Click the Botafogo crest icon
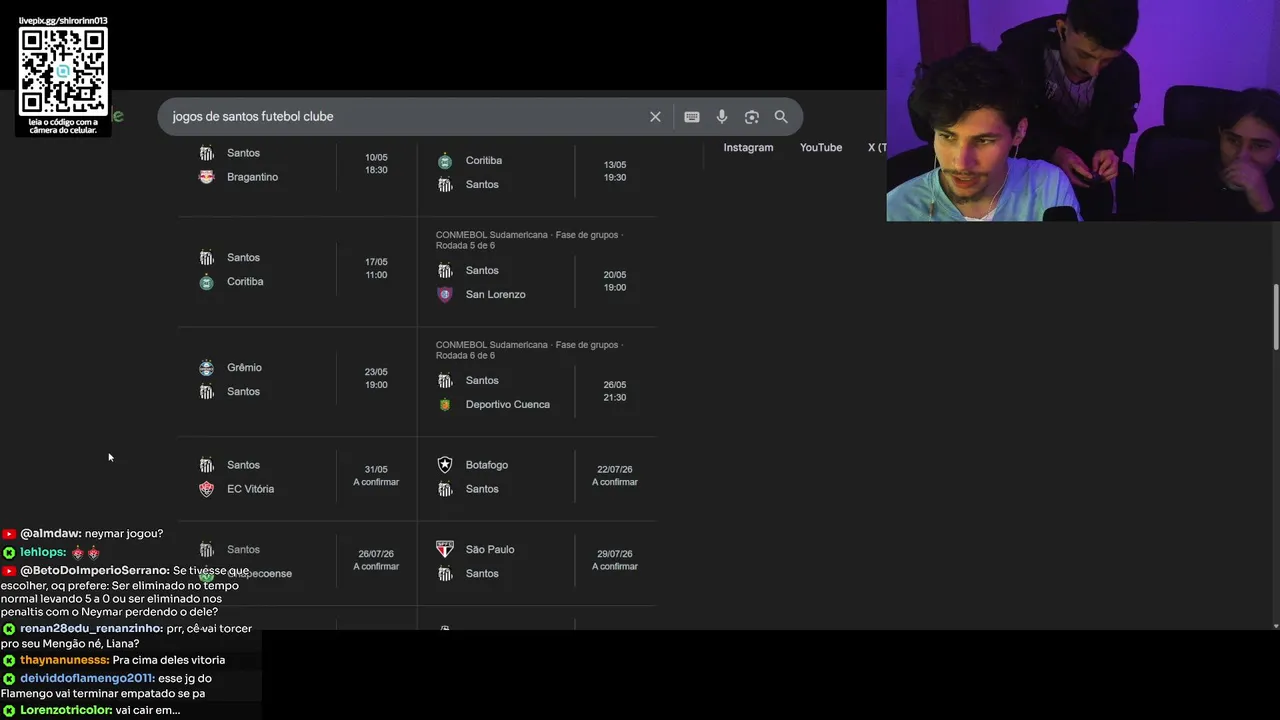 445,465
